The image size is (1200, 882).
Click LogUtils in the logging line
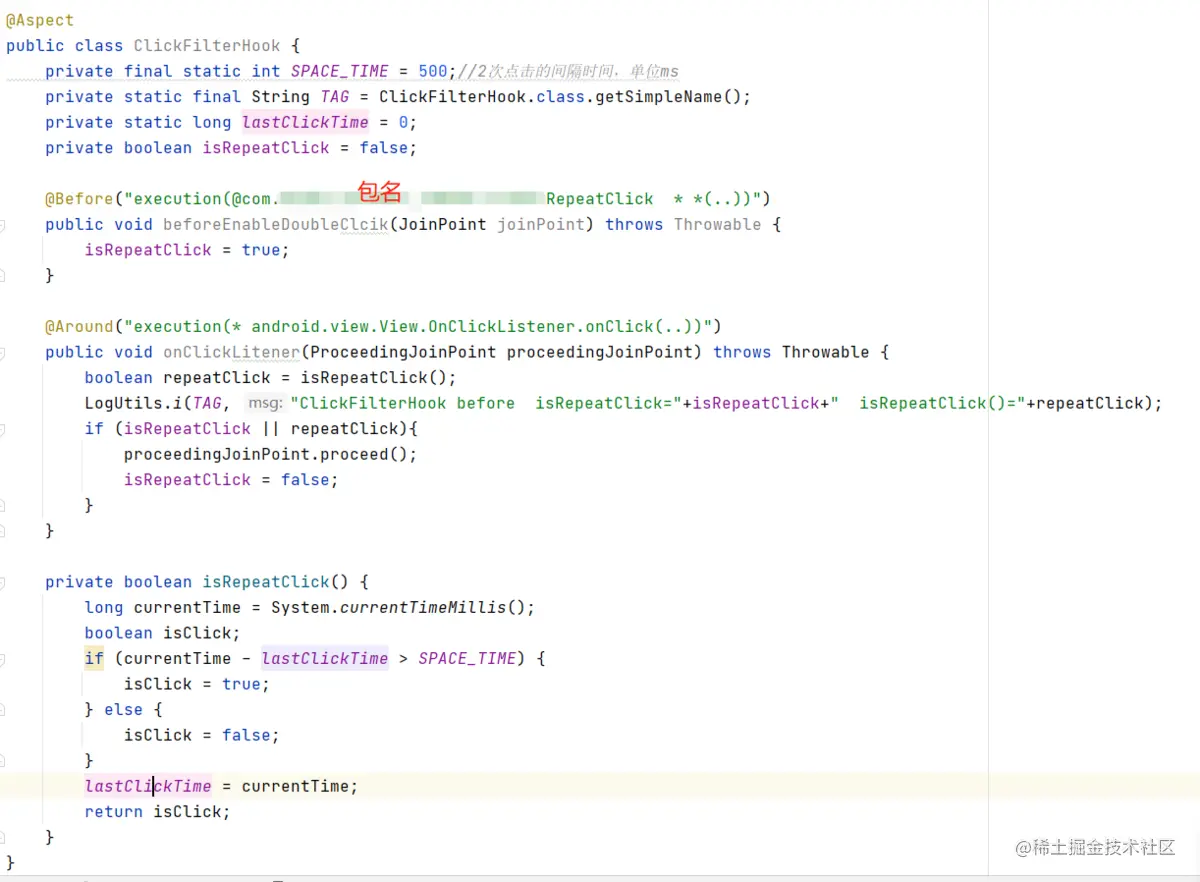pyautogui.click(x=124, y=403)
